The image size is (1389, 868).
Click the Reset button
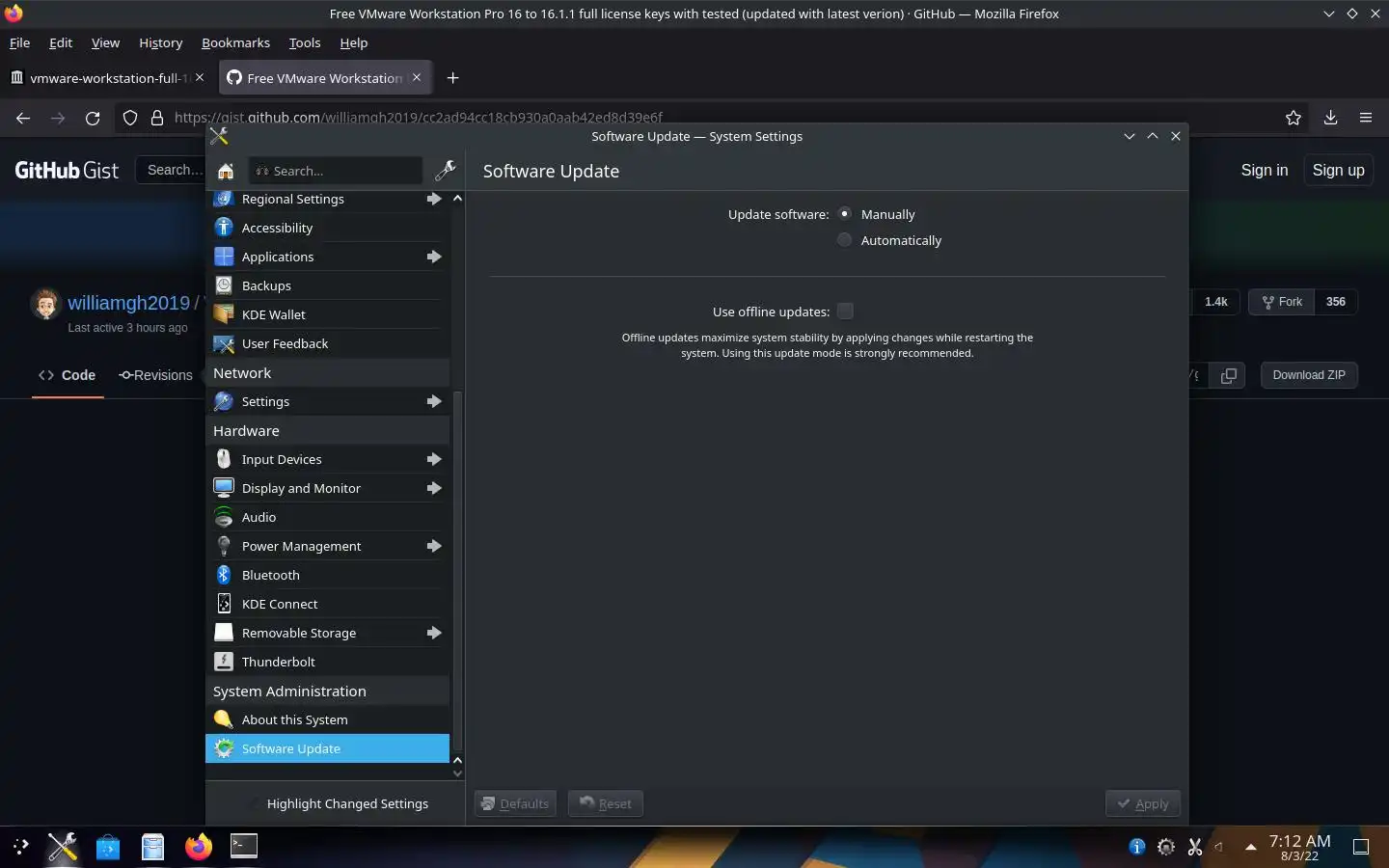[606, 803]
